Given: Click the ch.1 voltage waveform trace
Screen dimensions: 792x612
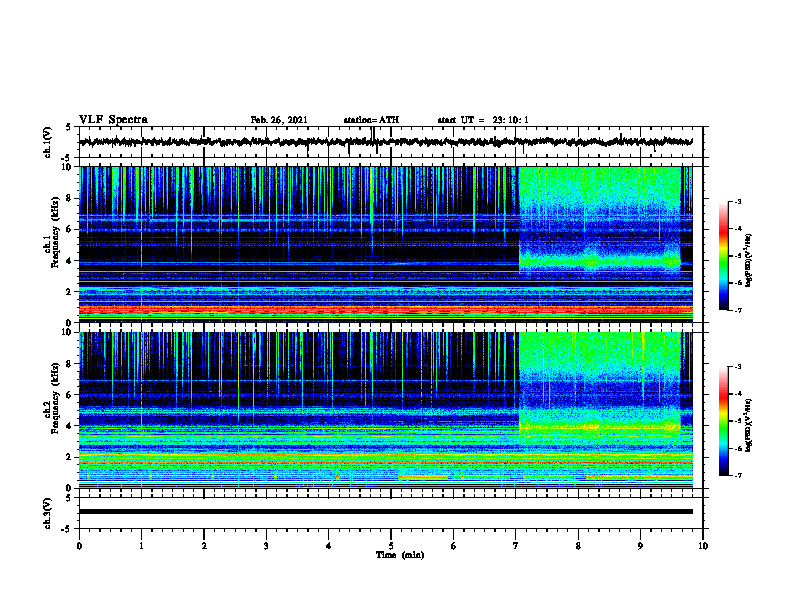Looking at the screenshot, I should pos(385,142).
